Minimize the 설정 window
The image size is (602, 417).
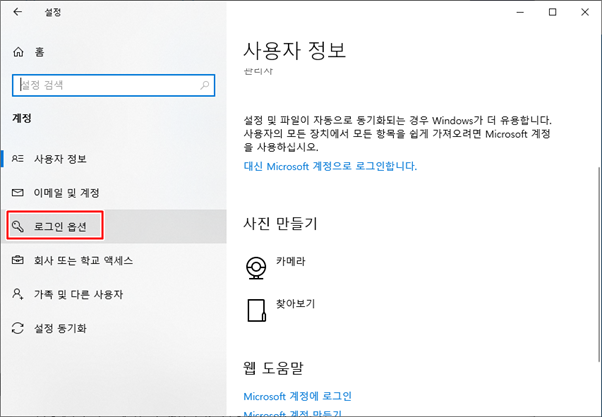click(x=520, y=12)
